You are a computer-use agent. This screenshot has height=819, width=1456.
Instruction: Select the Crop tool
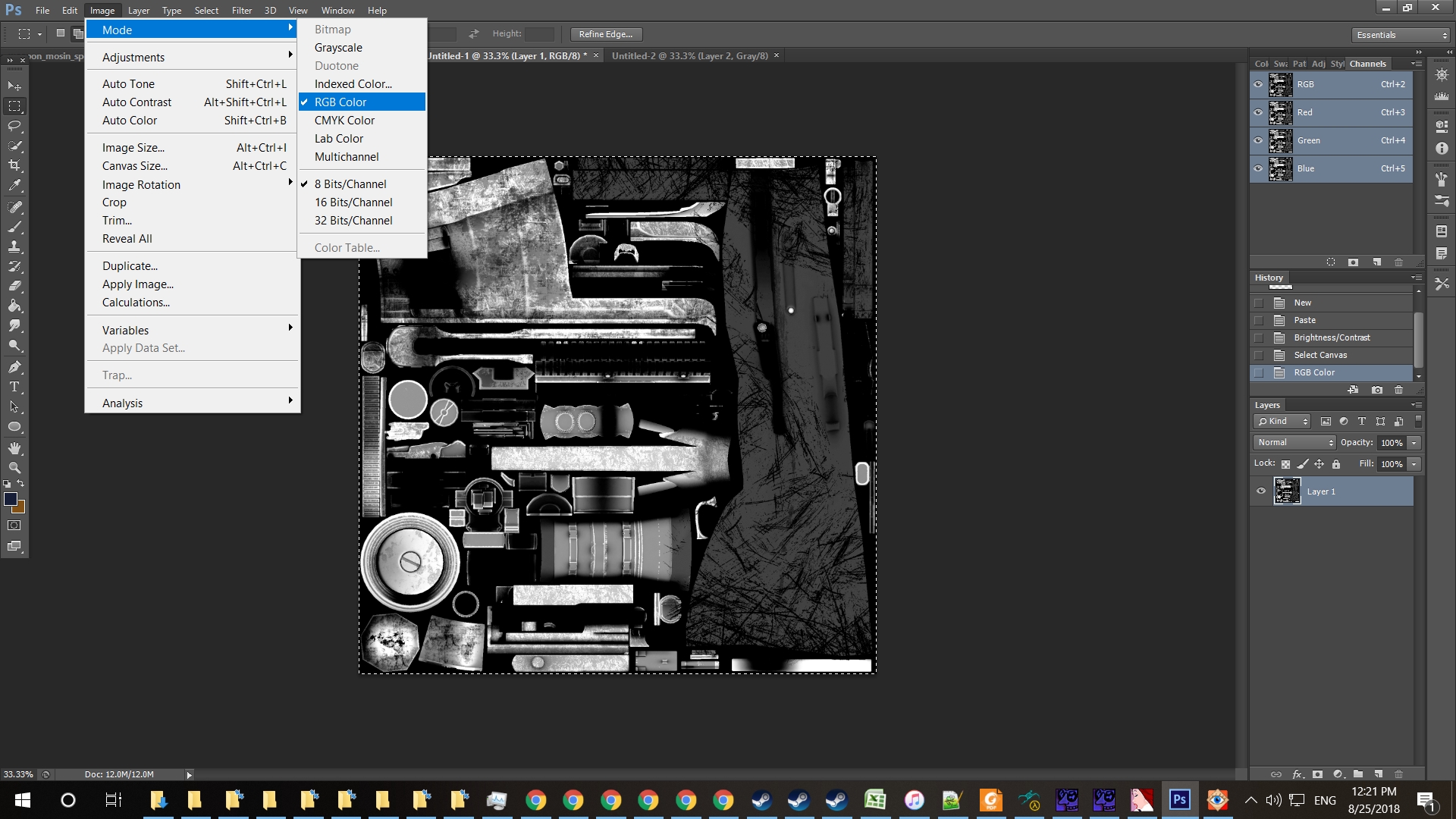coord(14,165)
